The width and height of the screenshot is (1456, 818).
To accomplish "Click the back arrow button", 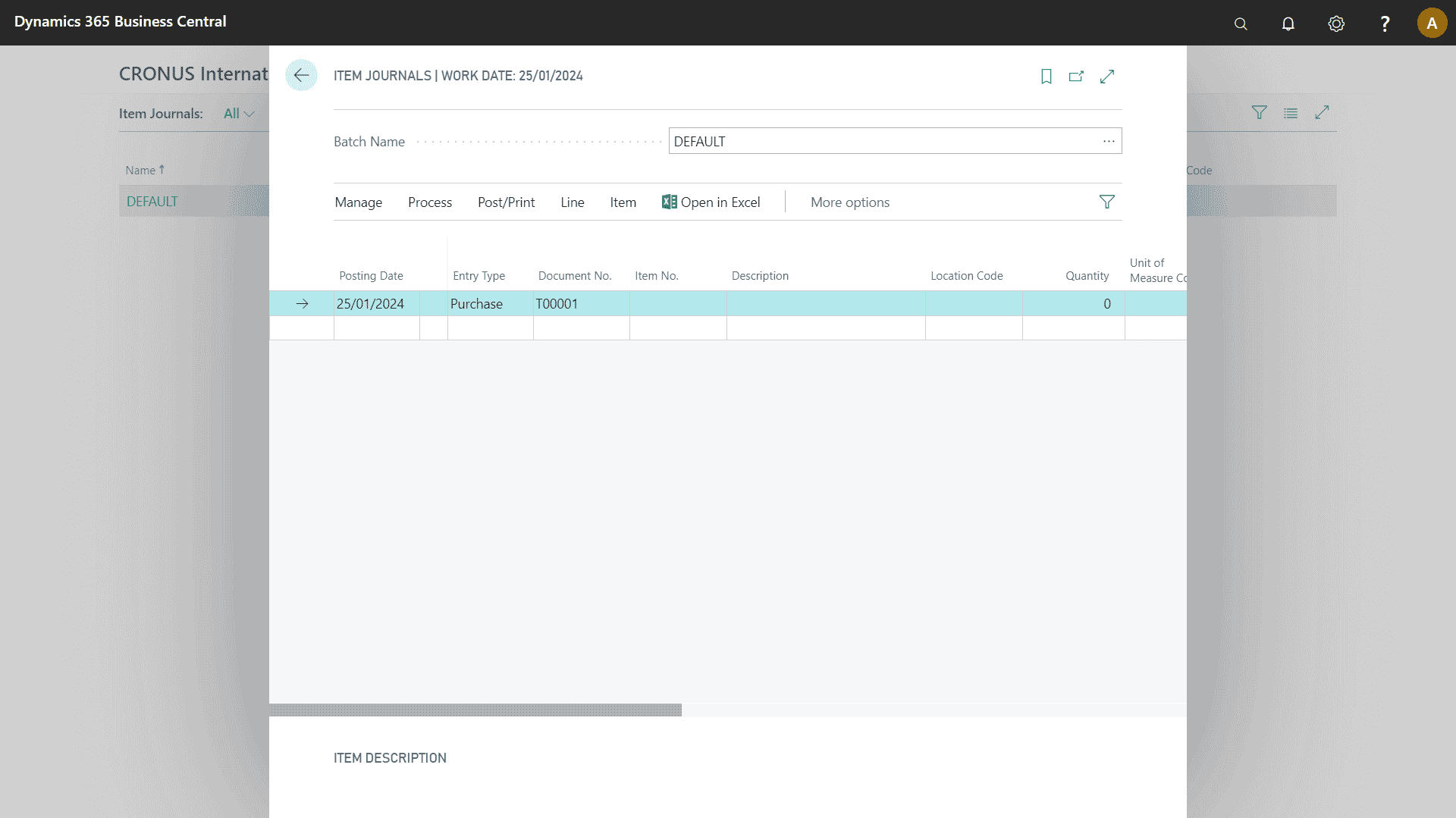I will 301,75.
